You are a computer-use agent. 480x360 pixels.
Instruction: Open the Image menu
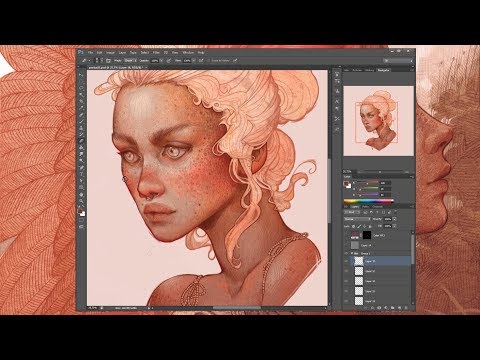pyautogui.click(x=110, y=53)
